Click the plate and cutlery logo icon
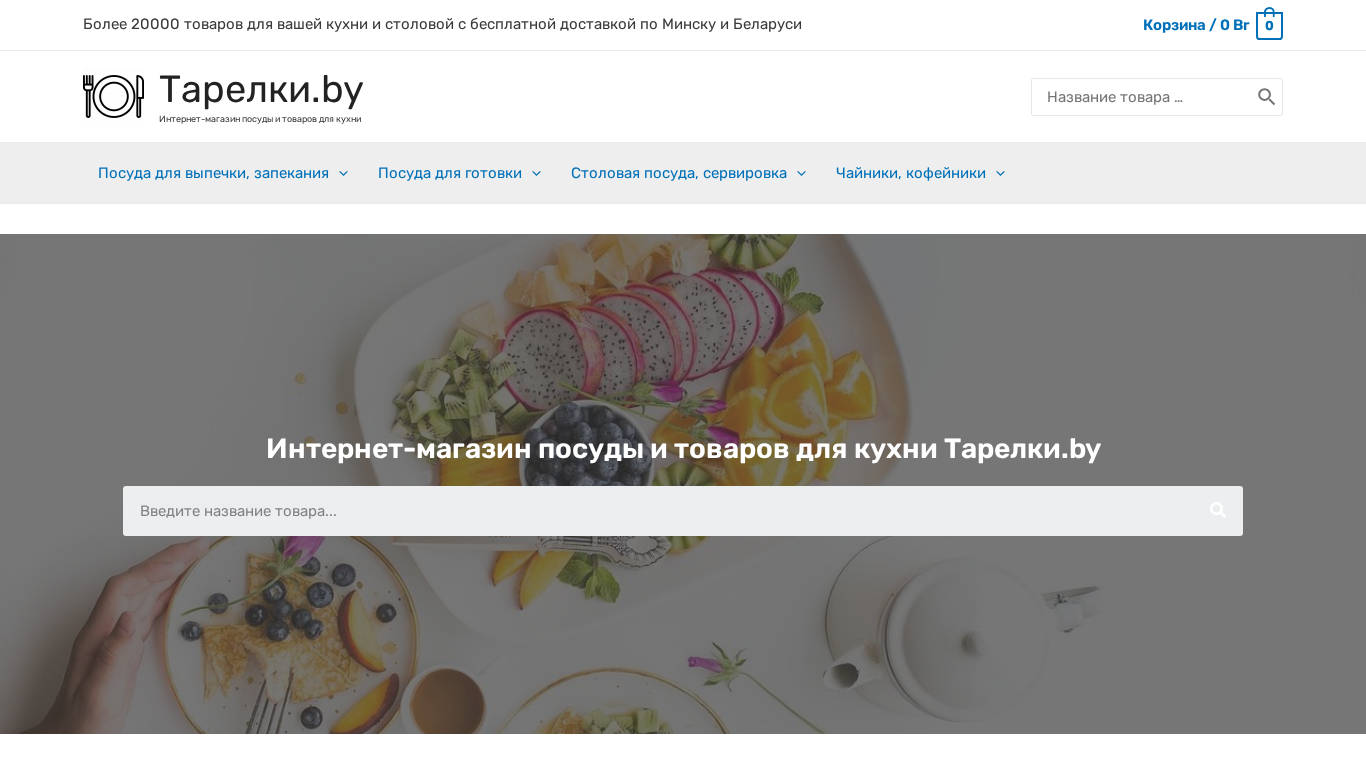This screenshot has height=768, width=1366. [x=113, y=96]
